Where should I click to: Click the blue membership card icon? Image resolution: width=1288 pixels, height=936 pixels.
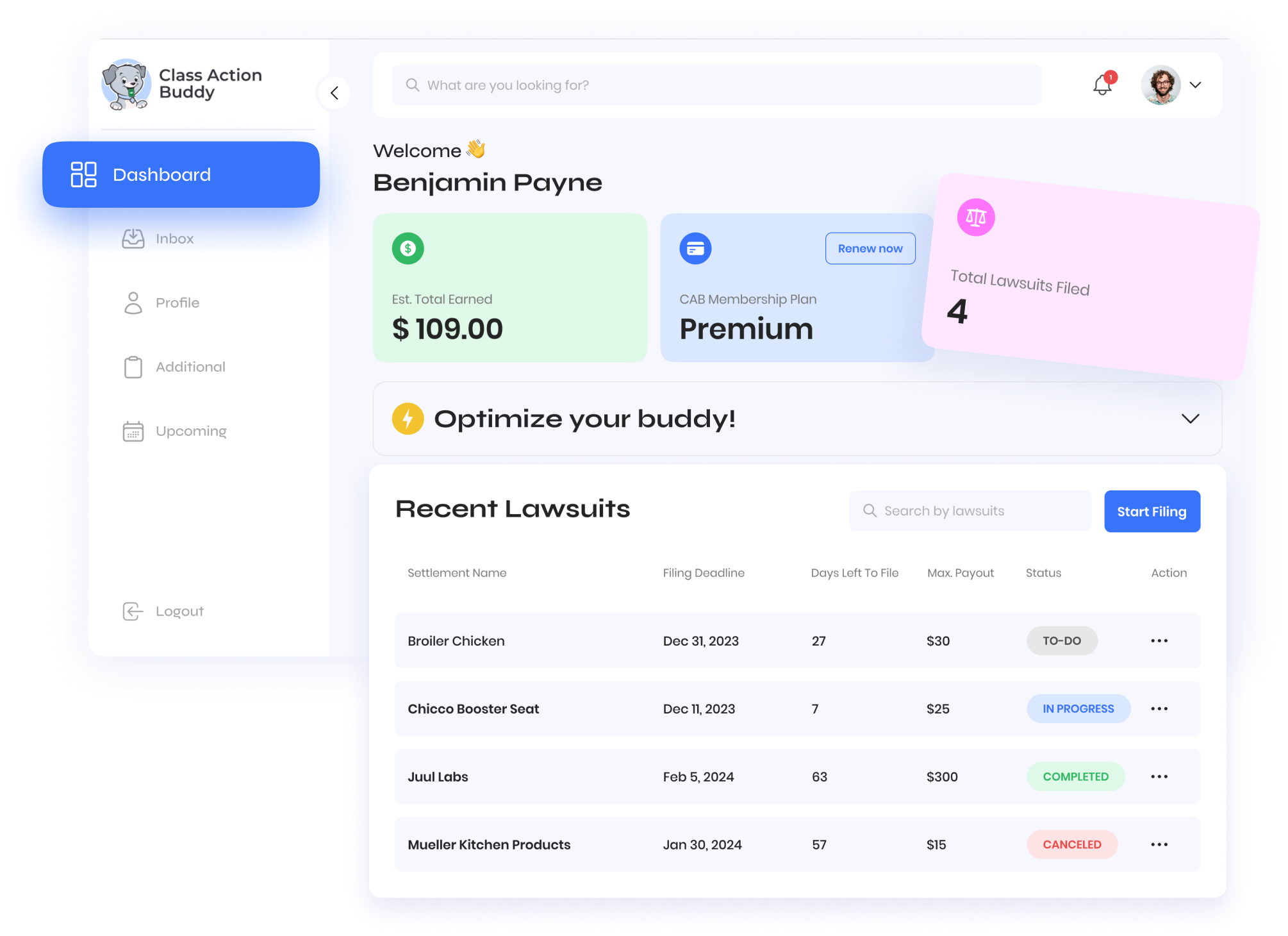695,248
